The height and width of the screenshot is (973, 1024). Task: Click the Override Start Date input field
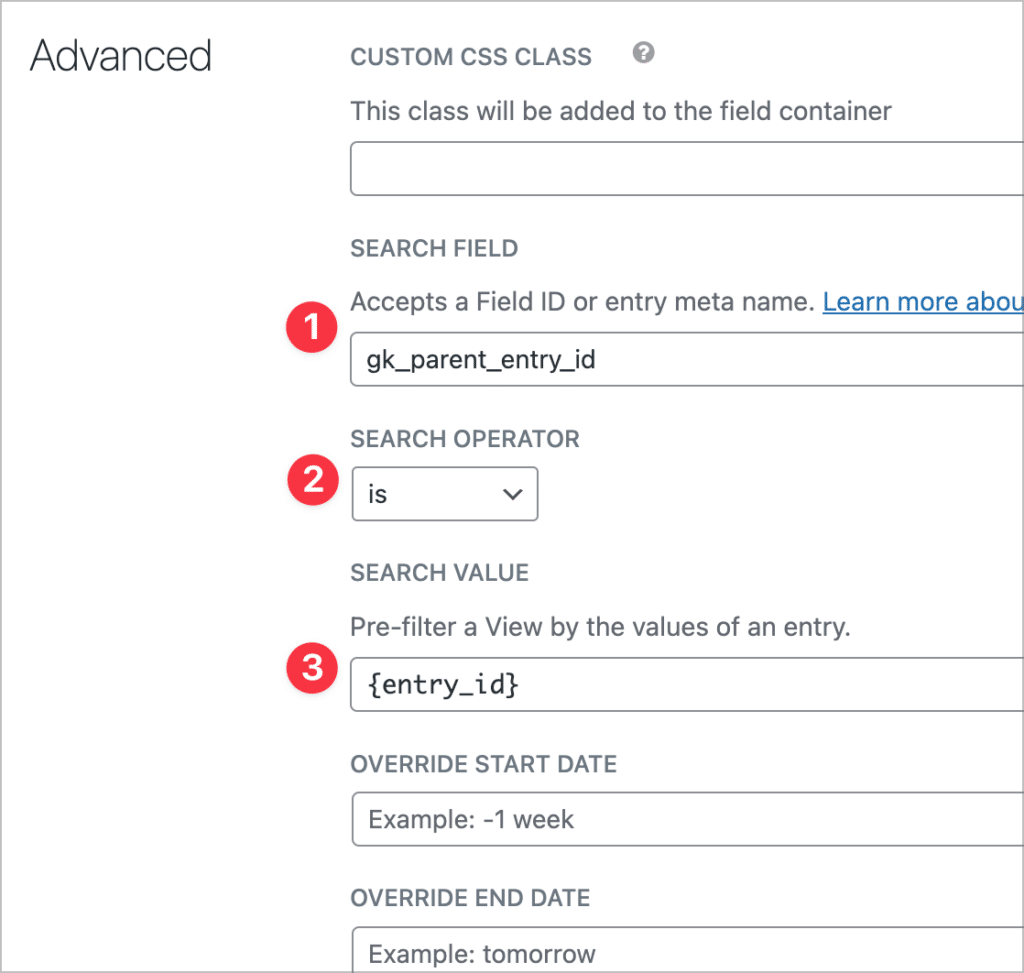(688, 819)
